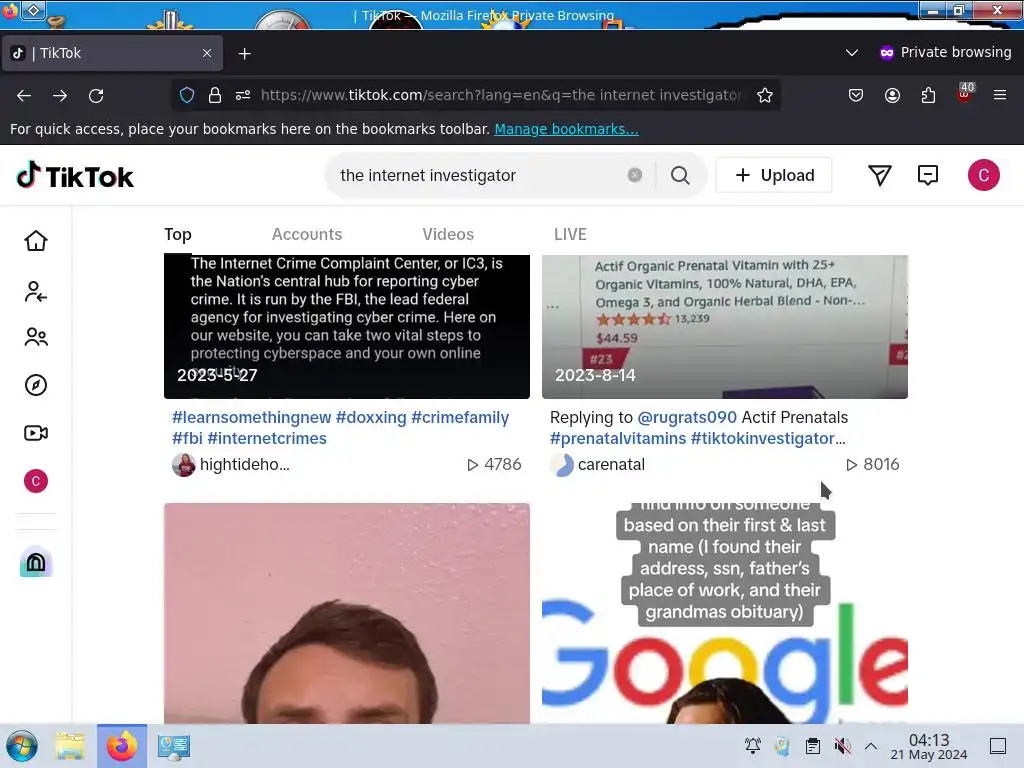This screenshot has width=1024, height=768.
Task: Expand hidden tray icons chevron
Action: pyautogui.click(x=871, y=746)
